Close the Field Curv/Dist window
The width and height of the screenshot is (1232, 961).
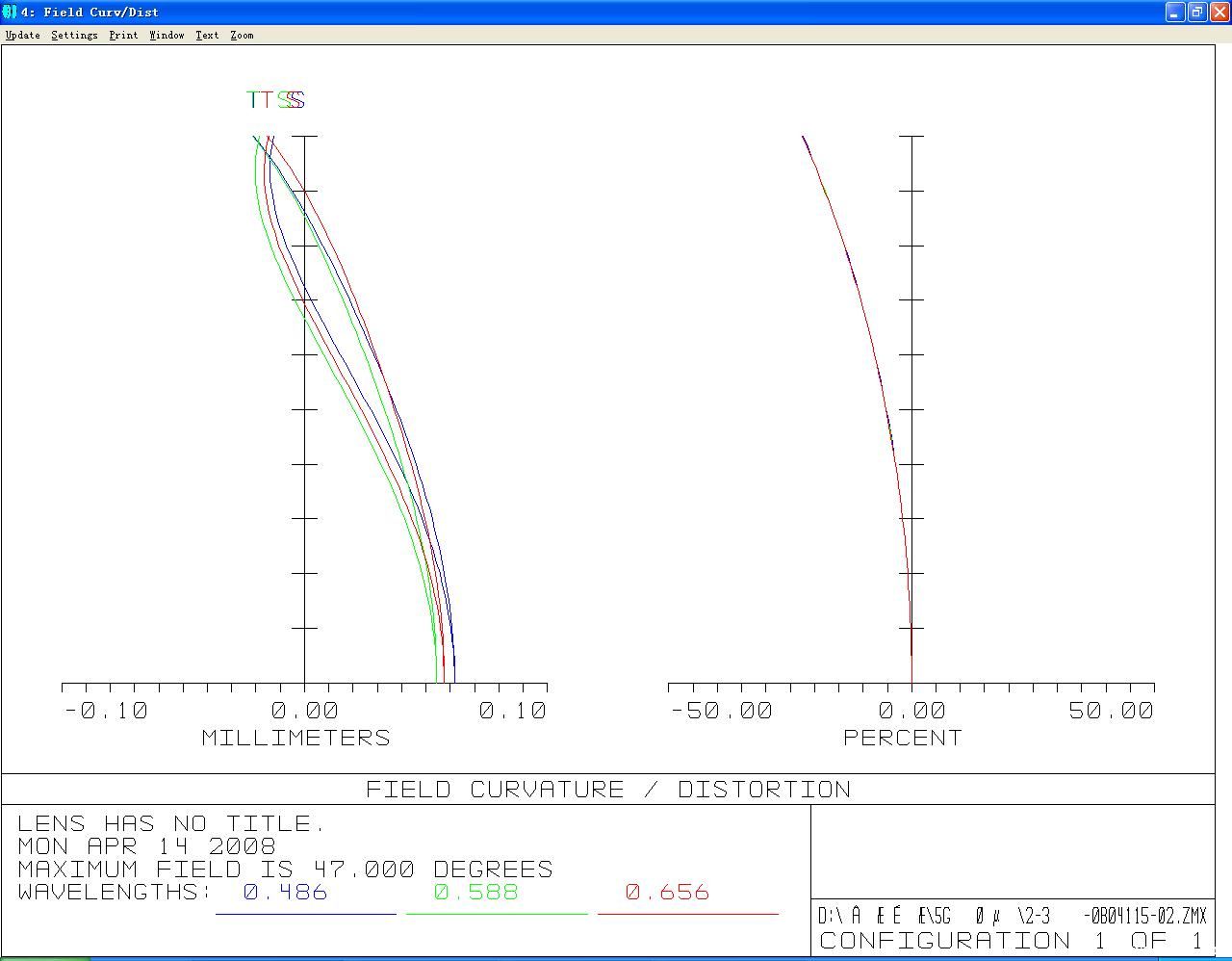coord(1219,12)
